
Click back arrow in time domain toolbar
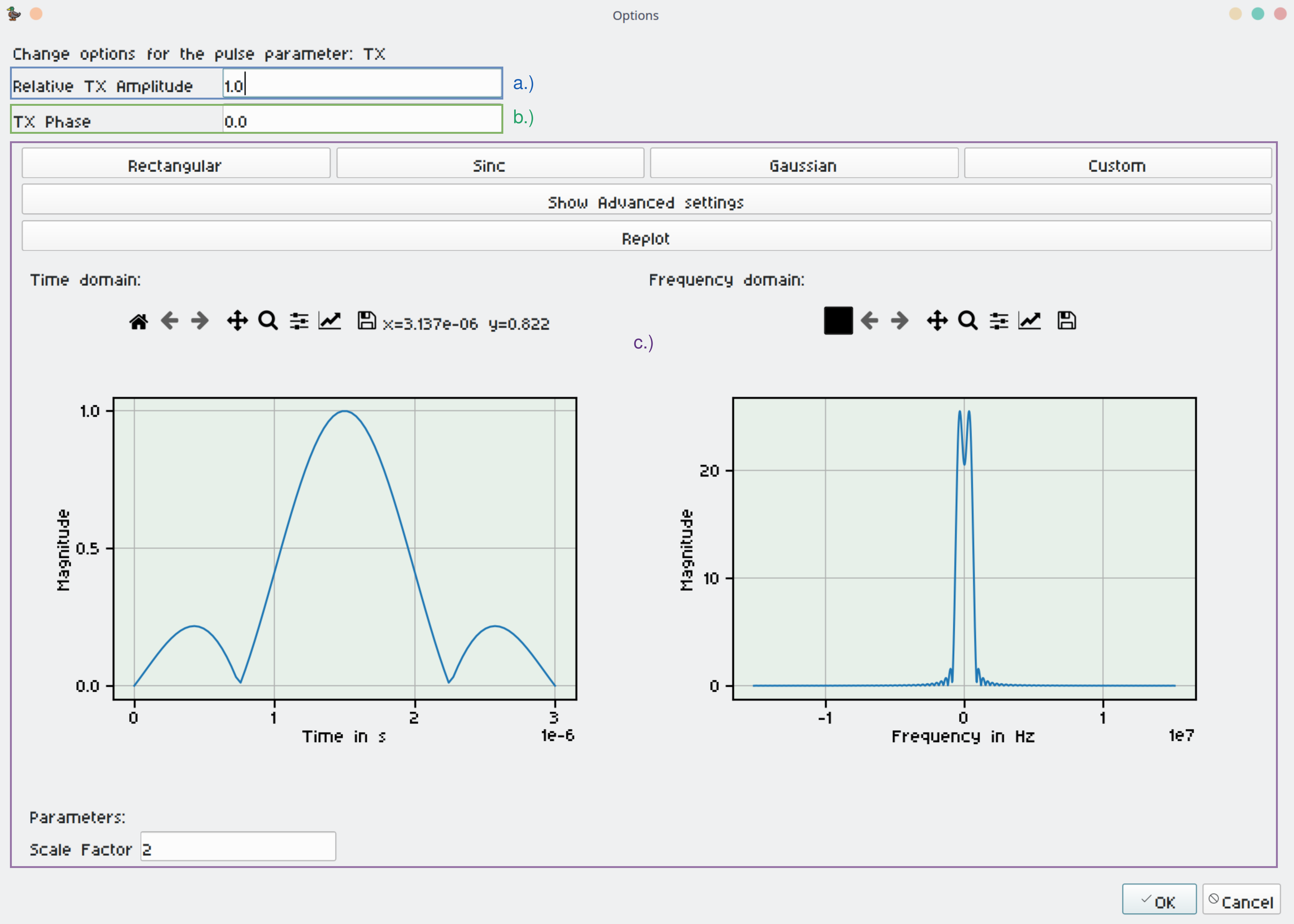point(170,321)
